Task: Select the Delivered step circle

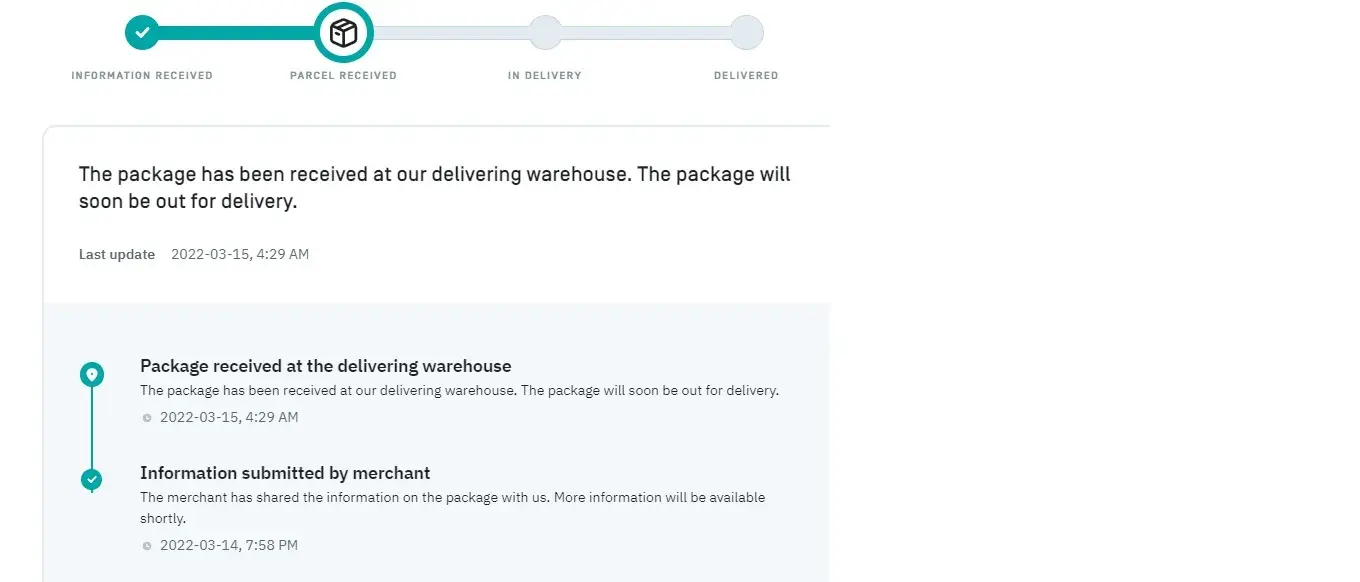Action: click(x=746, y=33)
